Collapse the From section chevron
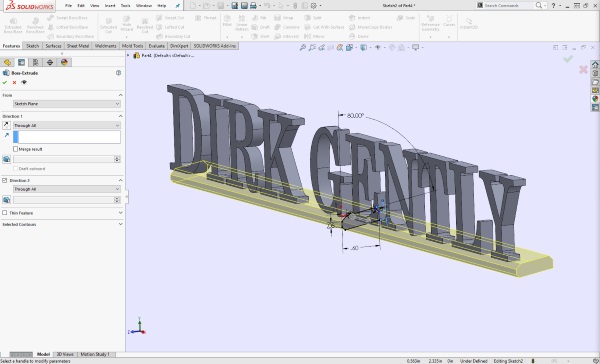600x364 pixels. [x=121, y=95]
